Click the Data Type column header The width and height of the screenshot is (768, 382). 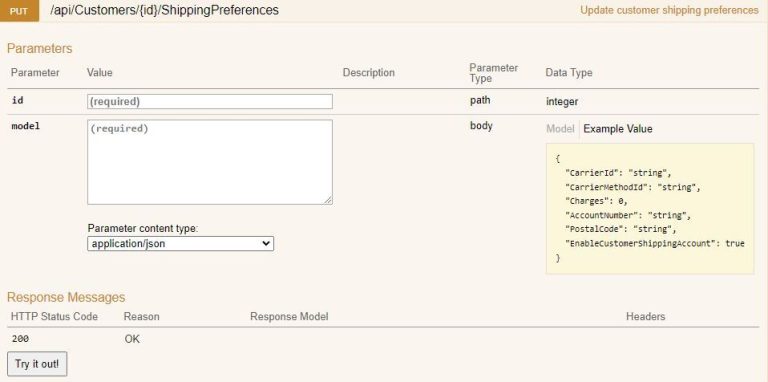(569, 72)
